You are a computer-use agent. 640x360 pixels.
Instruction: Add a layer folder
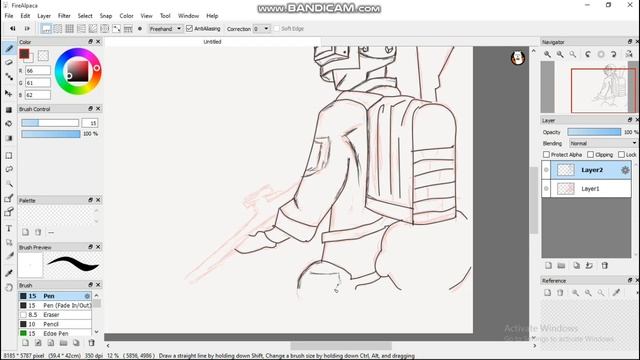point(562,266)
